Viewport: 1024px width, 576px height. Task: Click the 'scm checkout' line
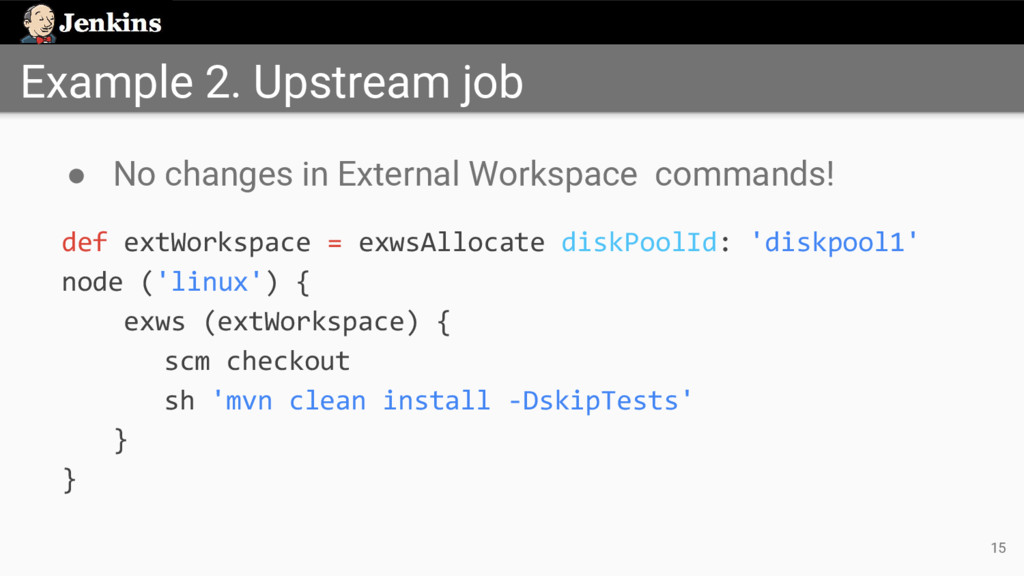point(257,361)
